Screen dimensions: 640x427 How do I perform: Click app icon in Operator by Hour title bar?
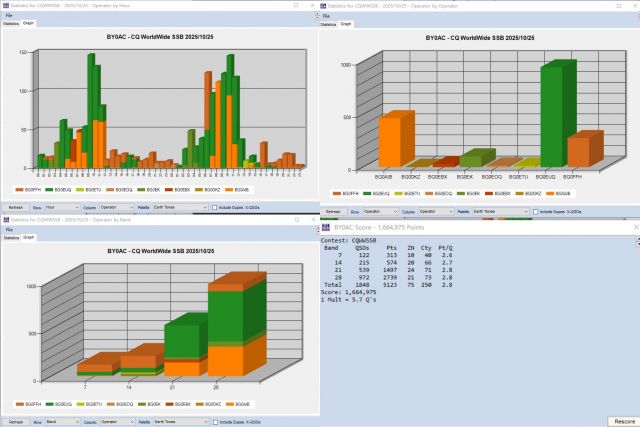pos(4,5)
